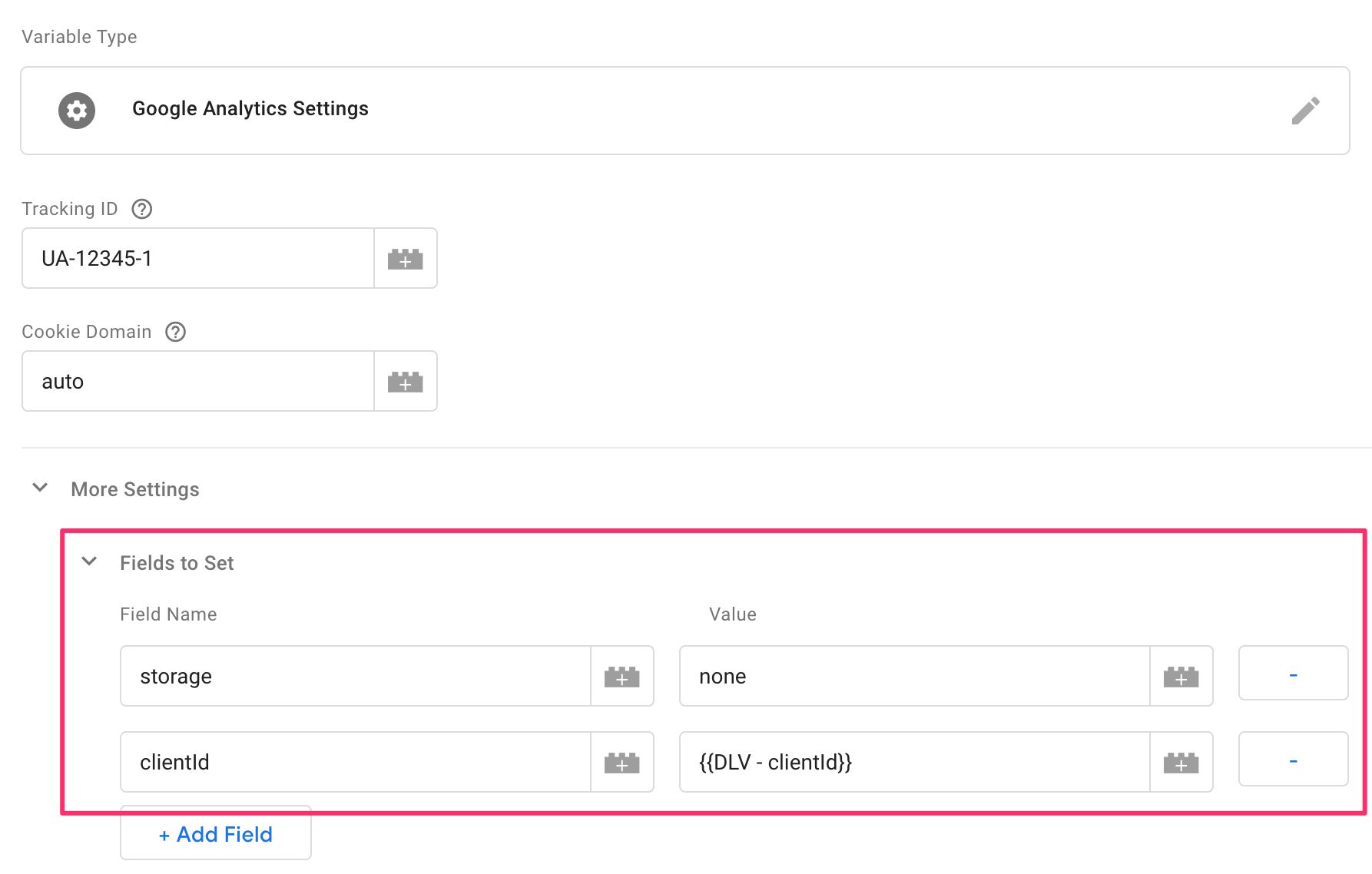Click the pencil edit icon for variable type

1305,111
